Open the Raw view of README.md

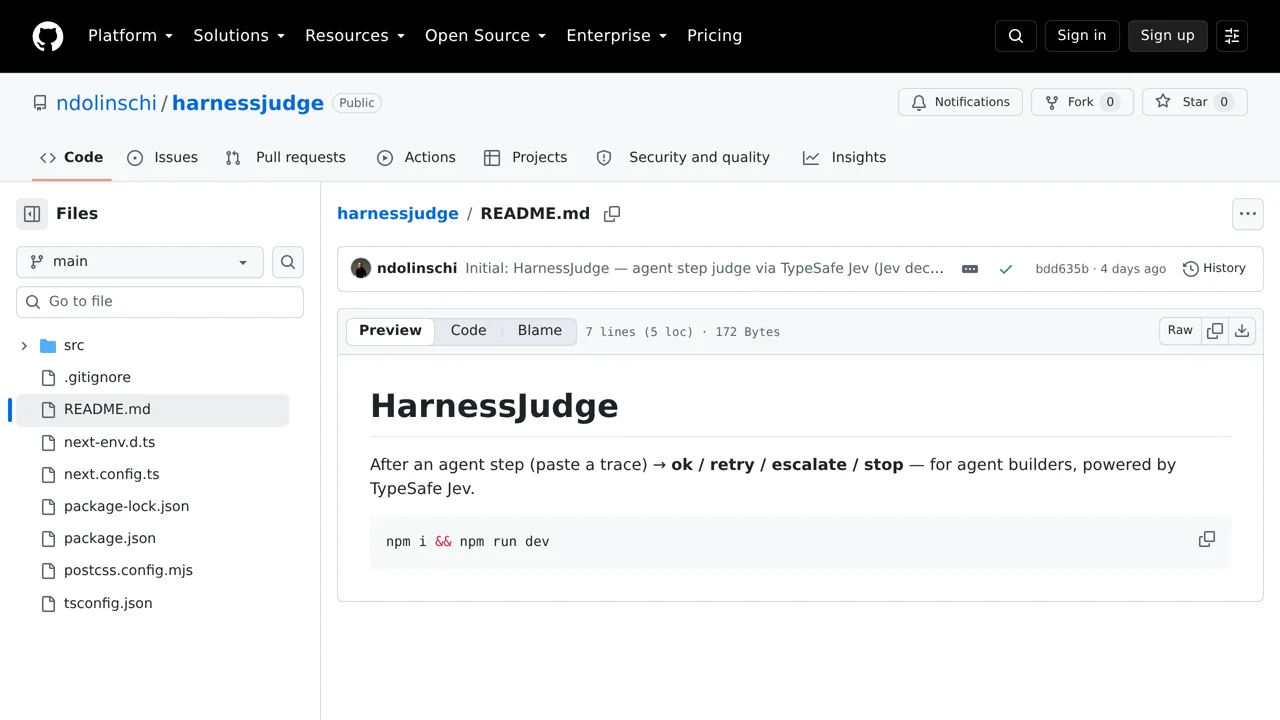tap(1180, 331)
